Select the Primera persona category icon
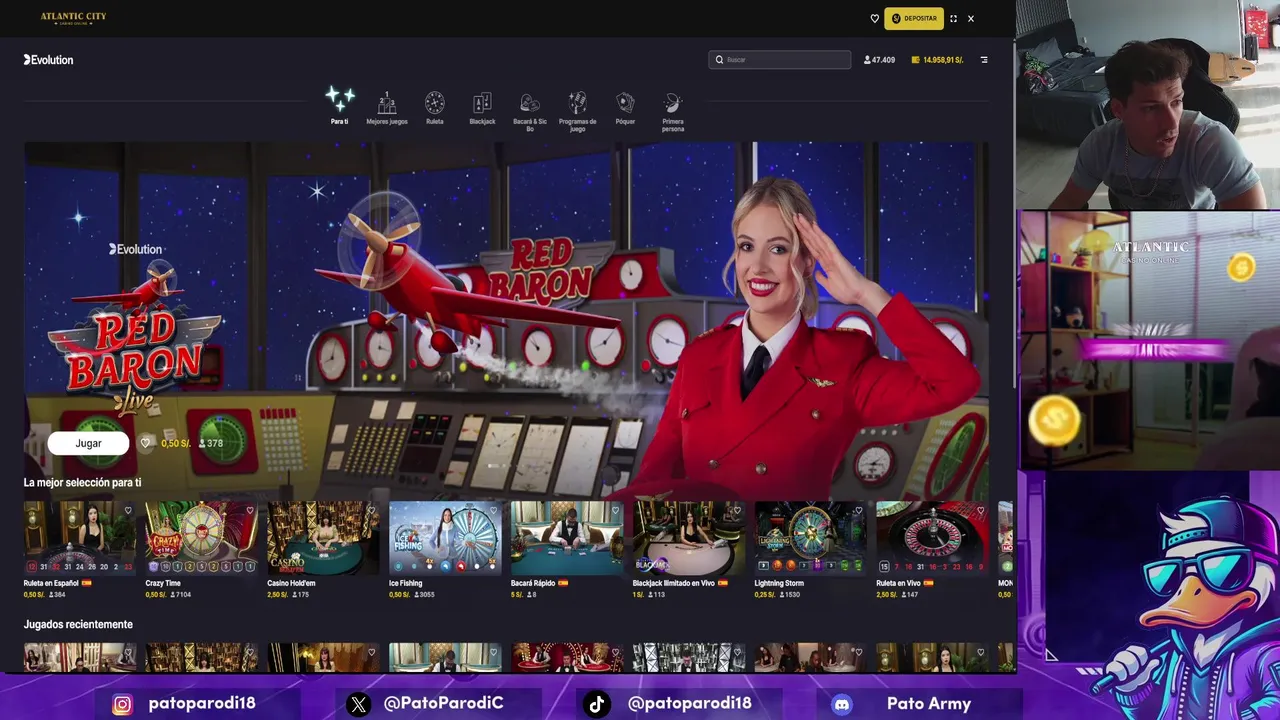Image resolution: width=1280 pixels, height=720 pixels. click(x=673, y=112)
